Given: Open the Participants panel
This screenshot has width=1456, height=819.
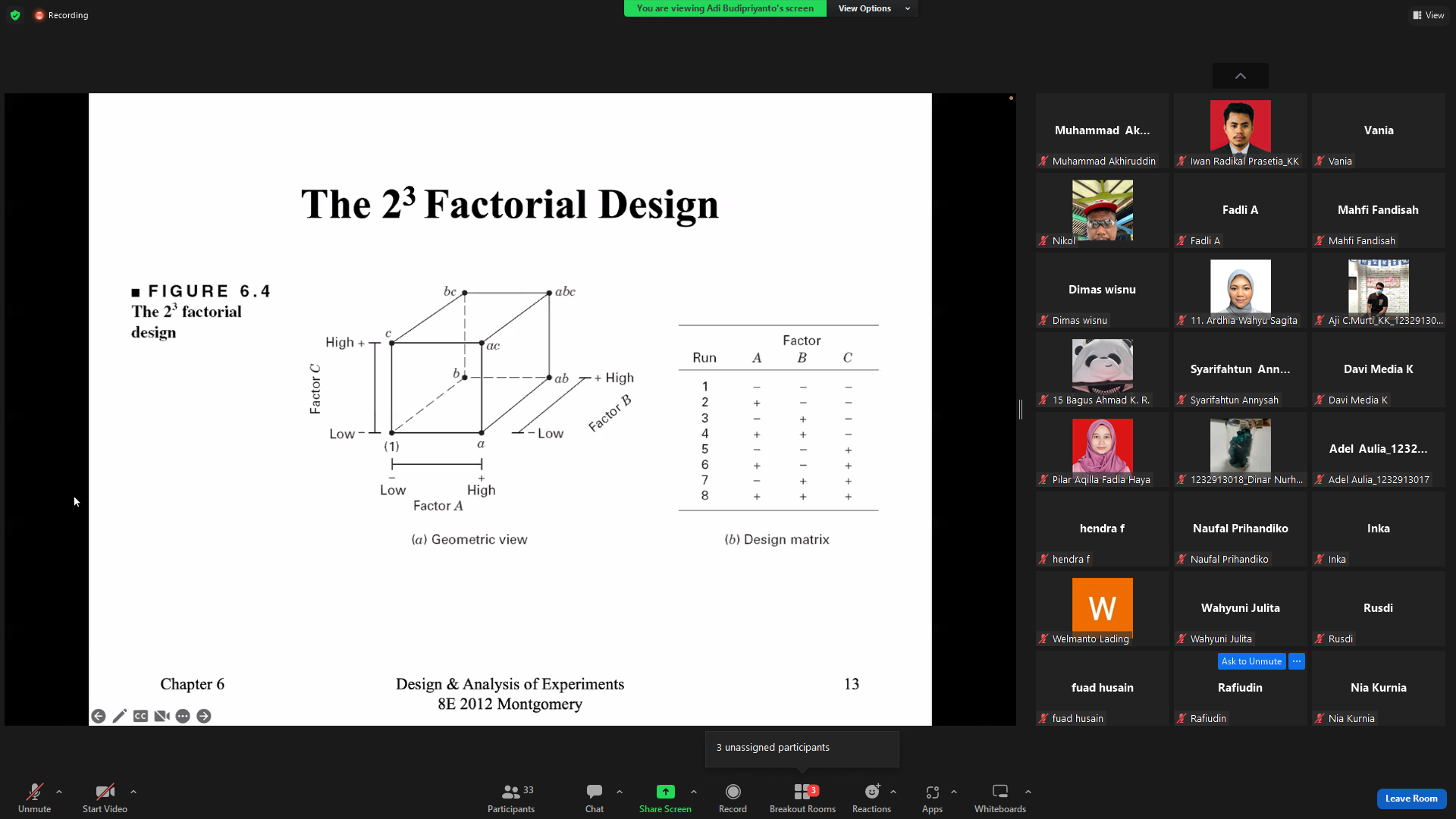Looking at the screenshot, I should pos(511,798).
